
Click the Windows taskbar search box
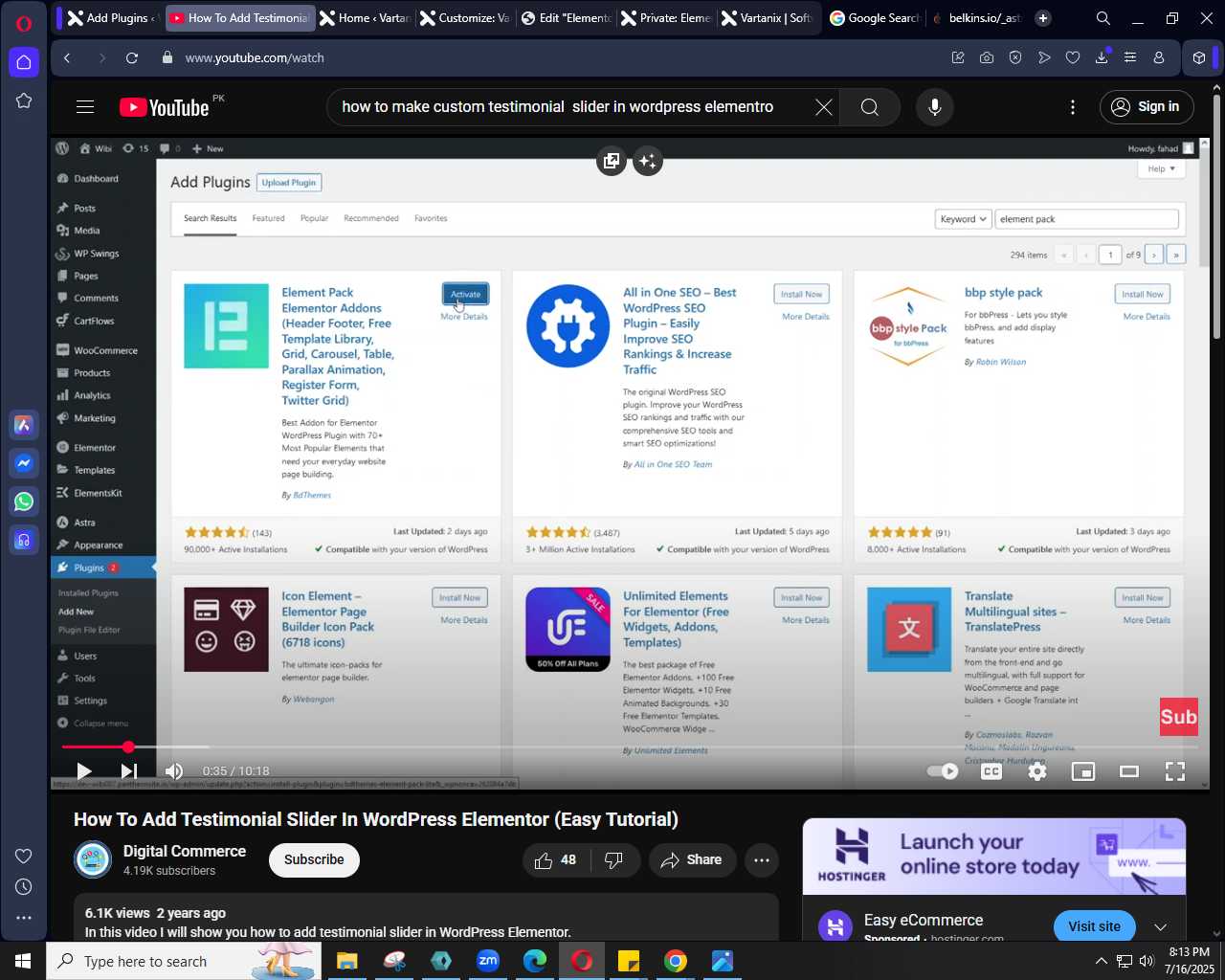pyautogui.click(x=184, y=961)
